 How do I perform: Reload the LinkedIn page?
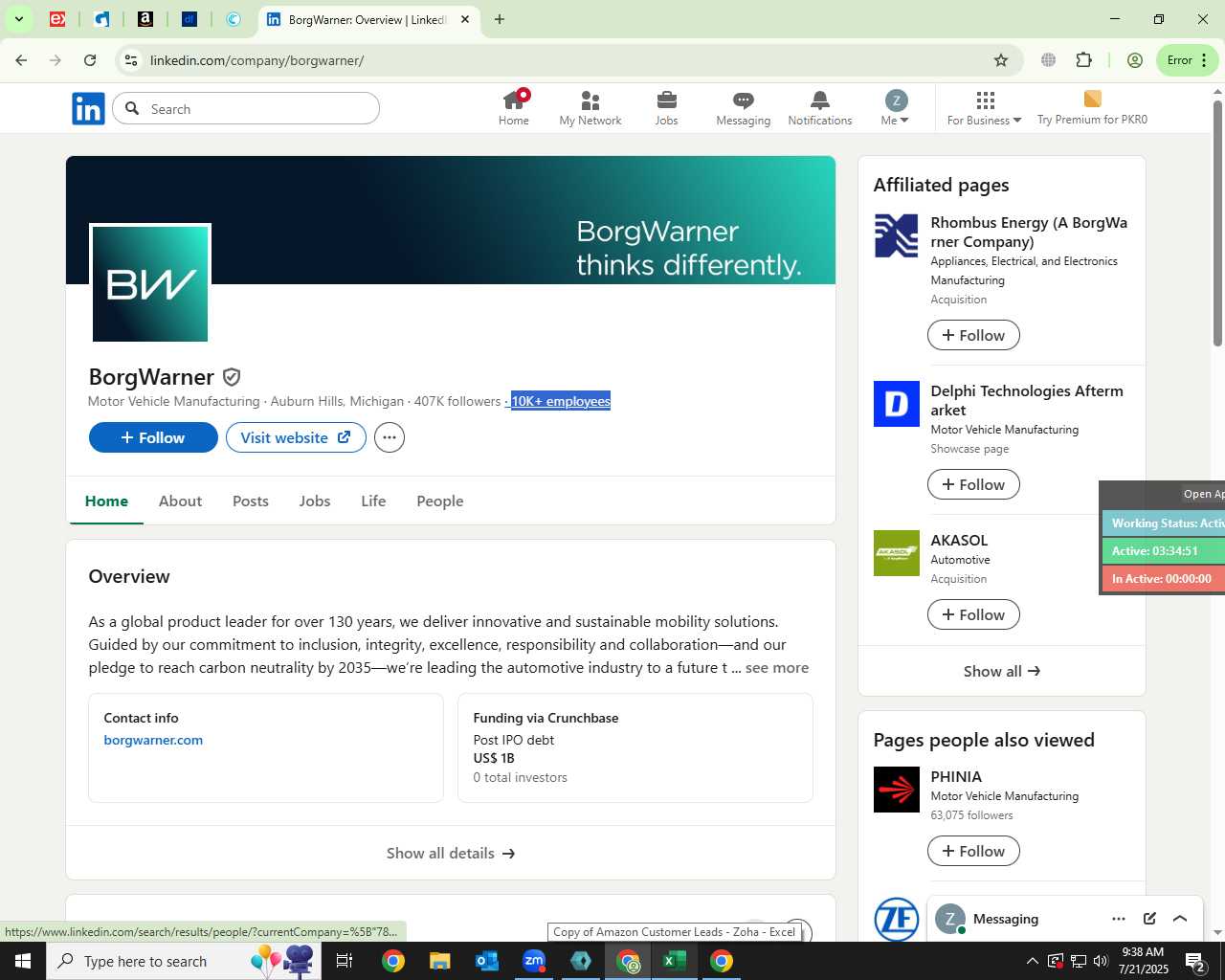(90, 60)
